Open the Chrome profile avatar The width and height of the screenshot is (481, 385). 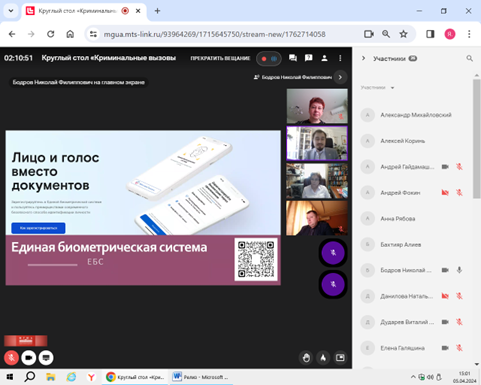click(x=450, y=34)
